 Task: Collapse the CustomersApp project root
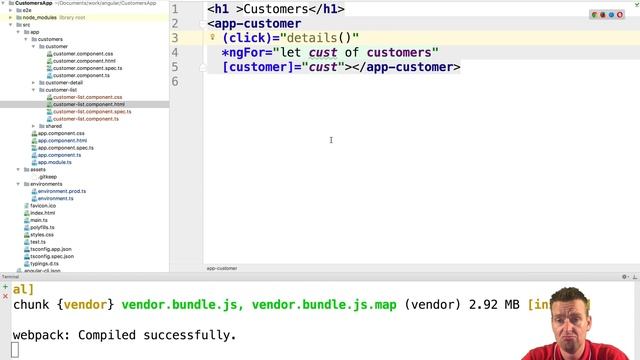click(x=3, y=3)
